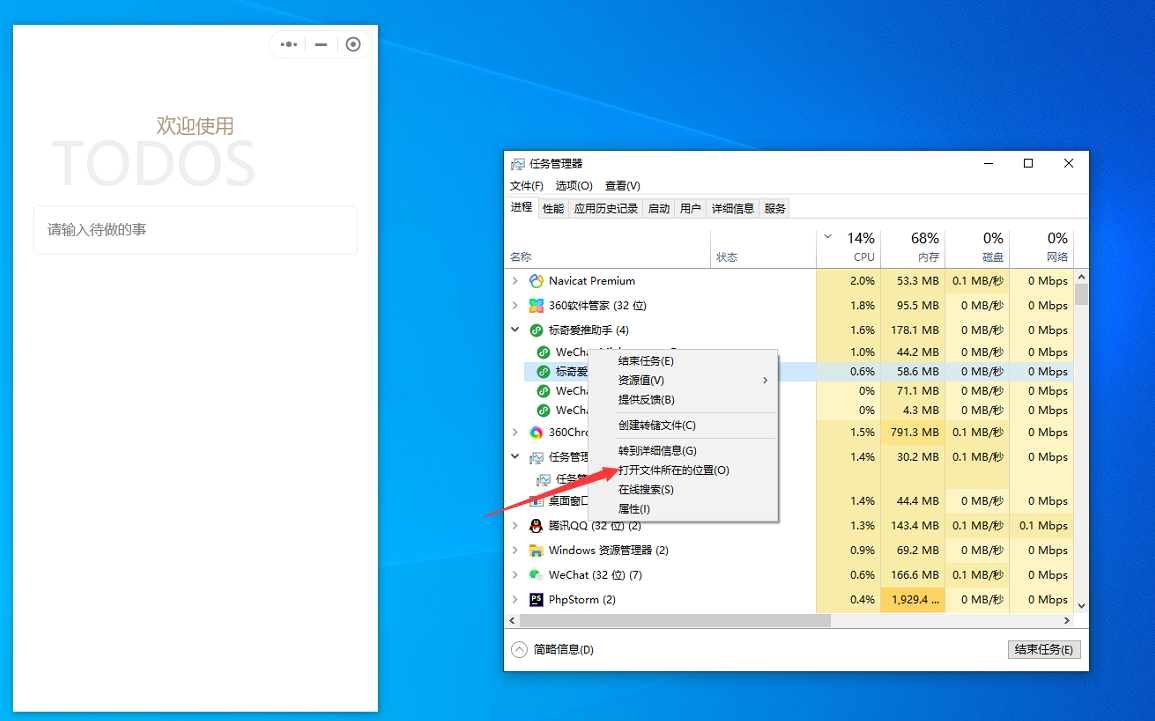Click the 360软件管家 process icon
Image resolution: width=1155 pixels, height=721 pixels.
(536, 305)
